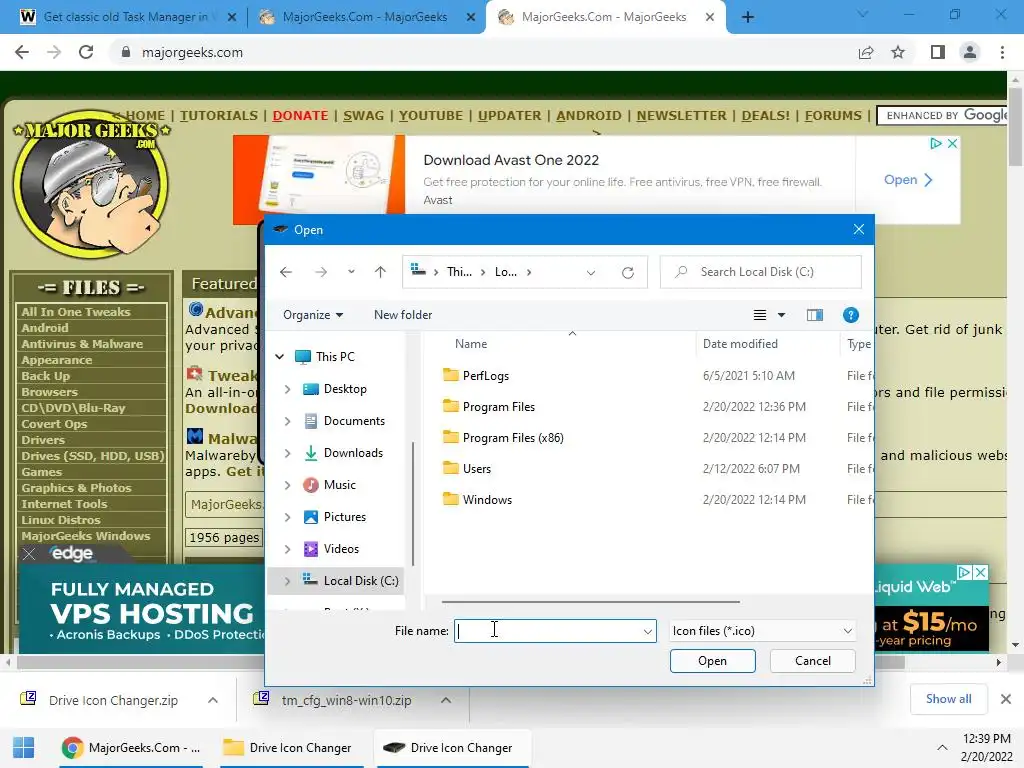Screen dimensions: 1024x768
Task: Sort files by Name column
Action: click(x=471, y=344)
